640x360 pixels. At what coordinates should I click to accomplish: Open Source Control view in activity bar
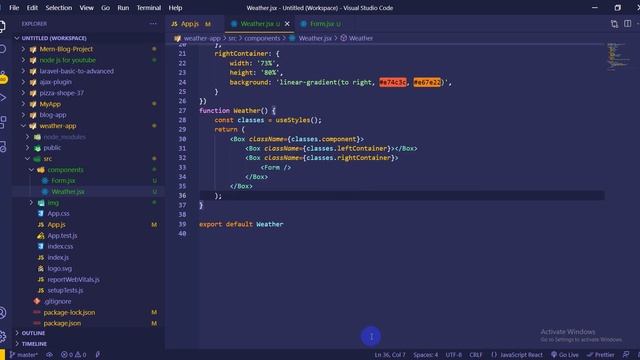click(x=2, y=75)
